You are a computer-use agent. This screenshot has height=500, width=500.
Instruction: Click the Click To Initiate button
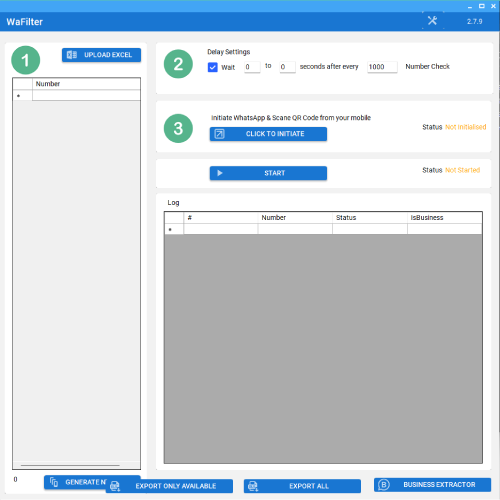(268, 134)
